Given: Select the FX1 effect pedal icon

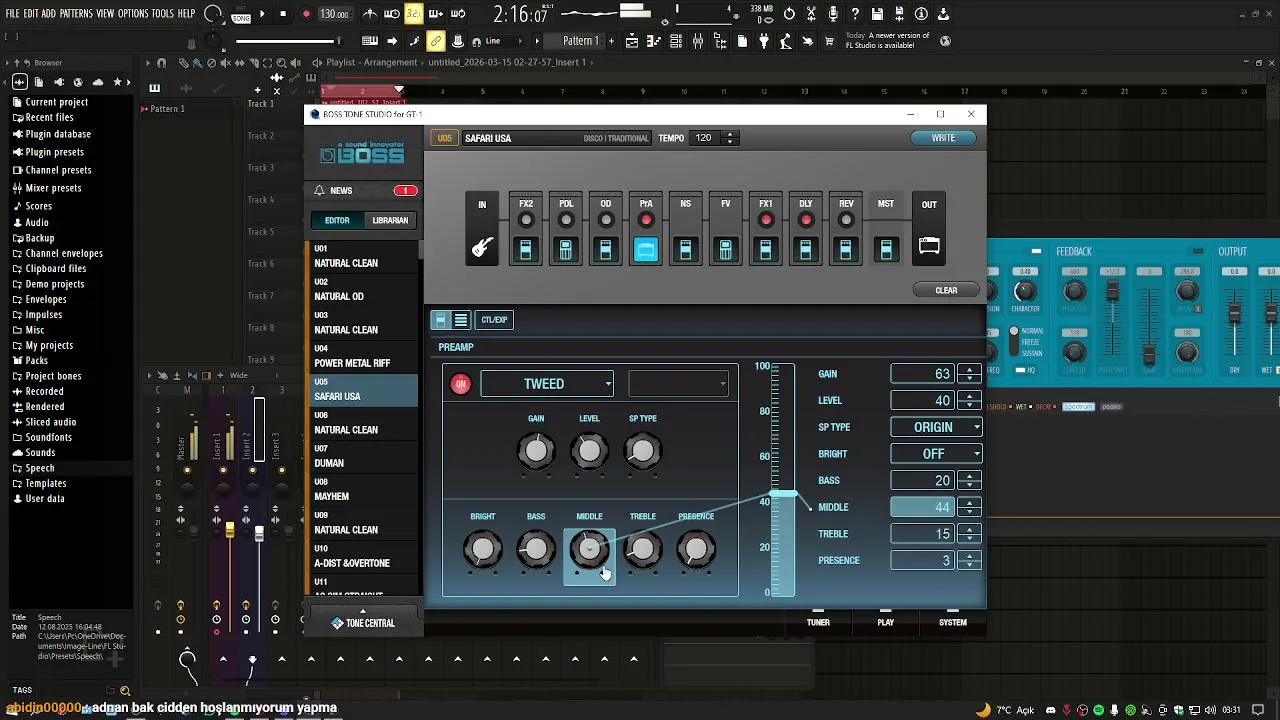Looking at the screenshot, I should [766, 249].
